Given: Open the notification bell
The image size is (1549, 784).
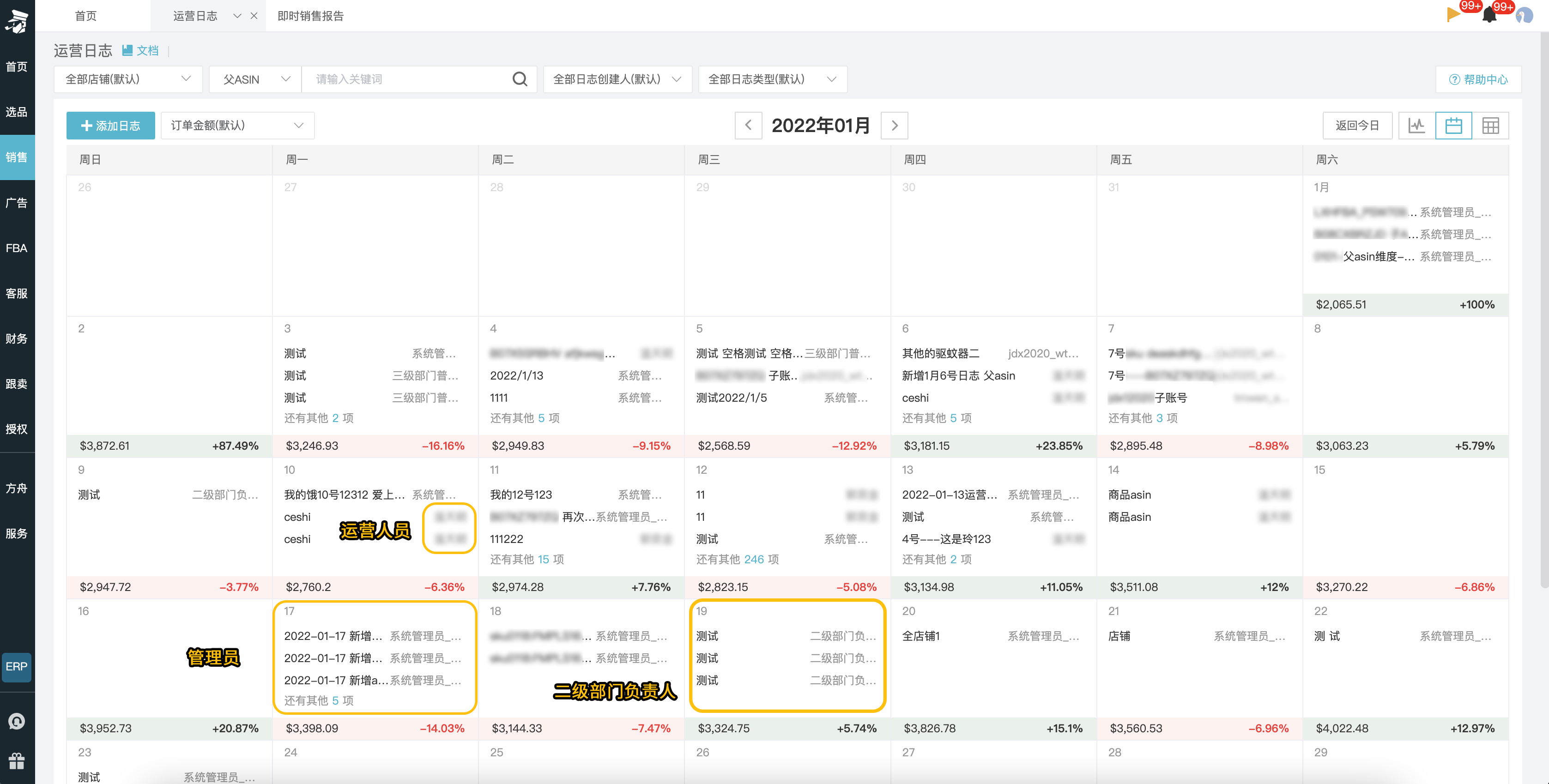Looking at the screenshot, I should (1489, 15).
